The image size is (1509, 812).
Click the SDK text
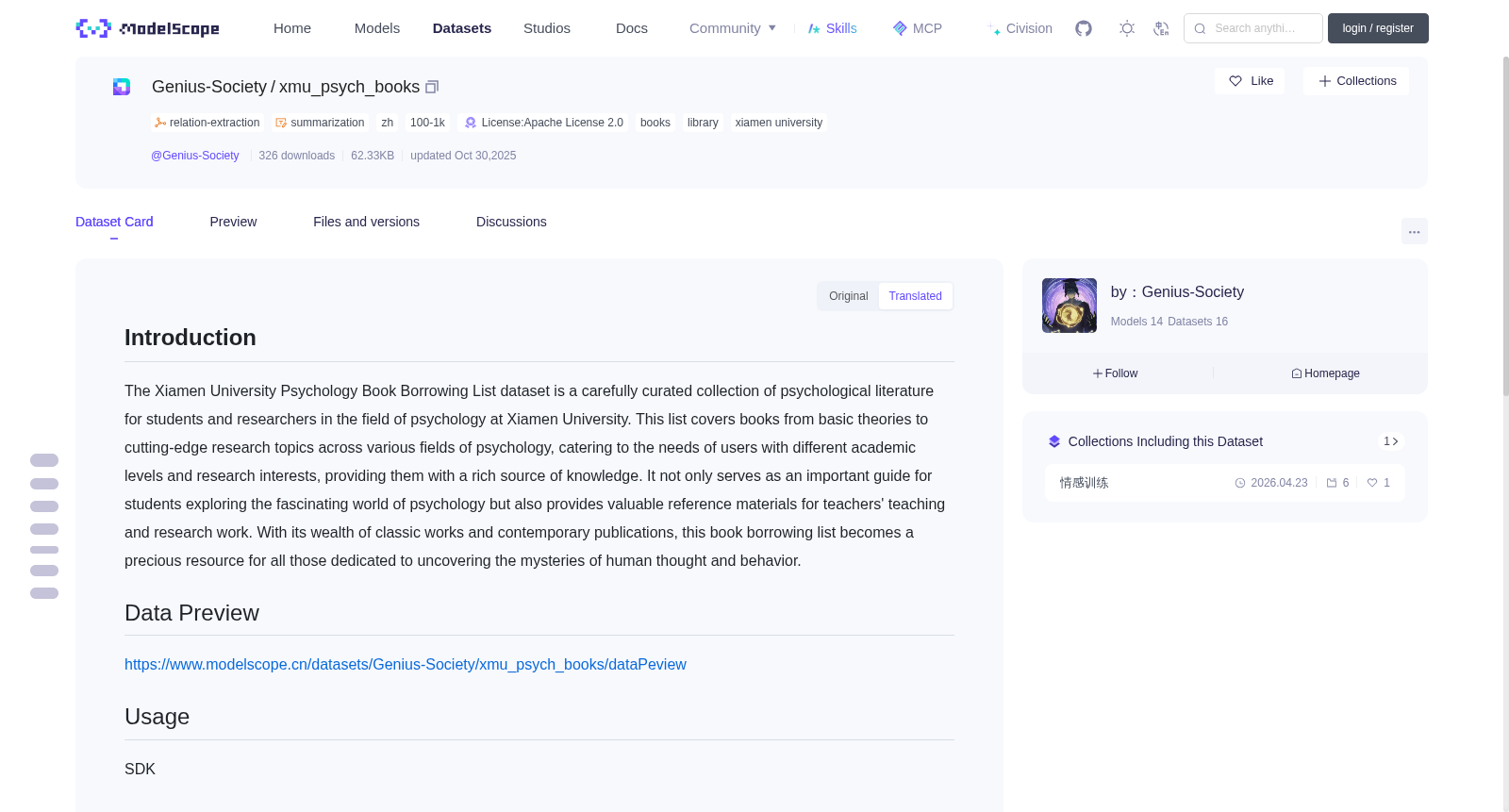coord(140,770)
